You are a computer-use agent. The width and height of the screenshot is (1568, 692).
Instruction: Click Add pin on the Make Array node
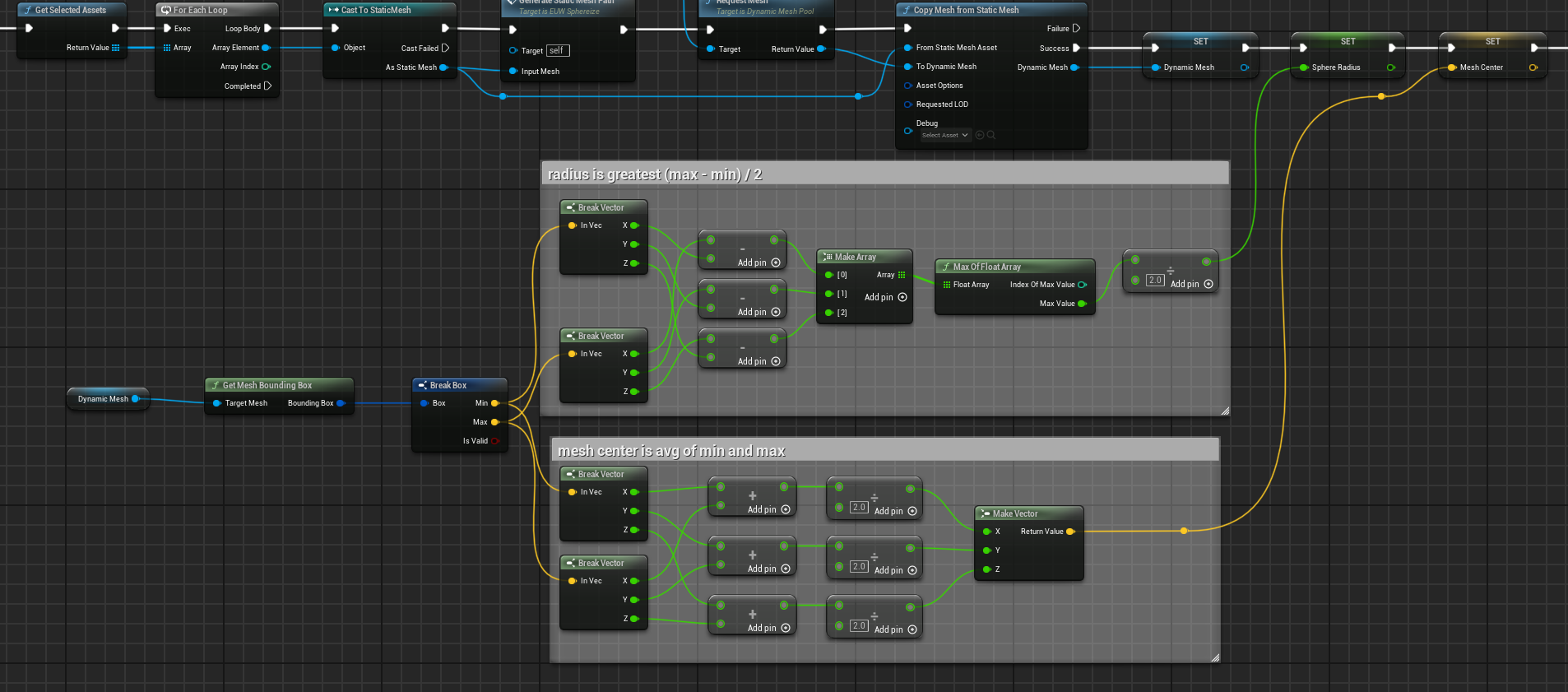tap(885, 297)
